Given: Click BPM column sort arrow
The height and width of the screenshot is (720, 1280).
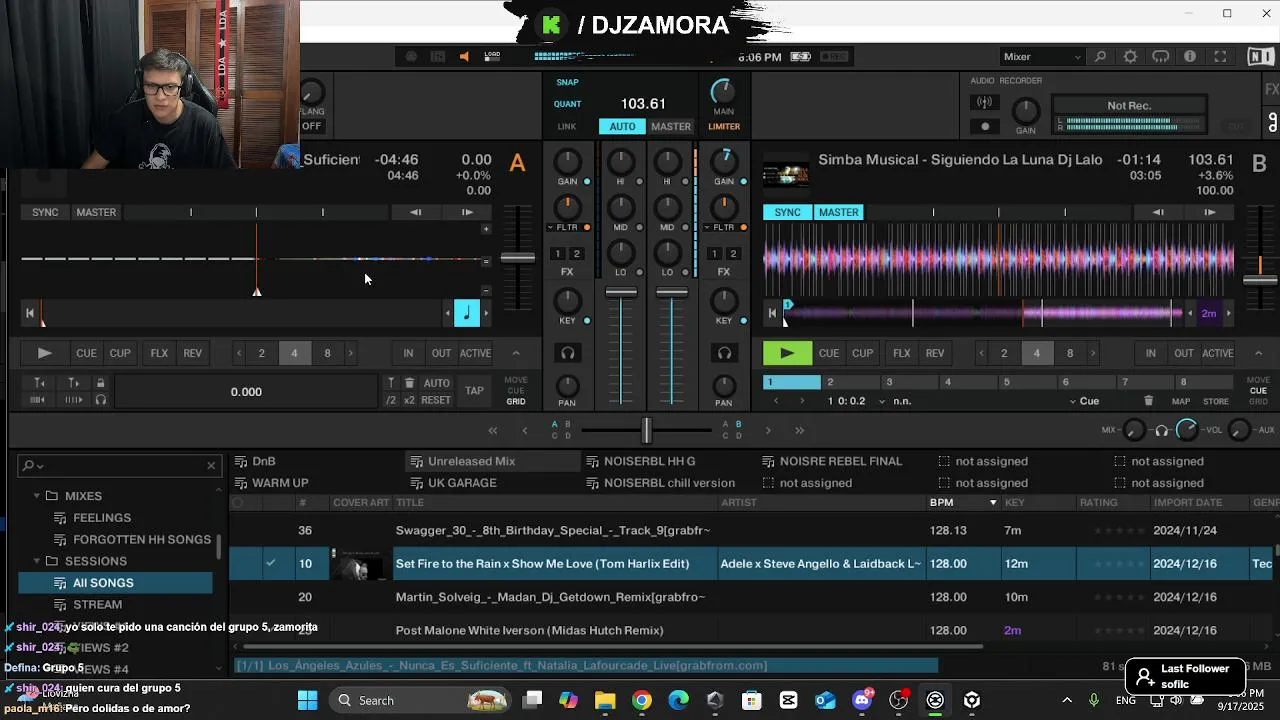Looking at the screenshot, I should pyautogui.click(x=993, y=502).
